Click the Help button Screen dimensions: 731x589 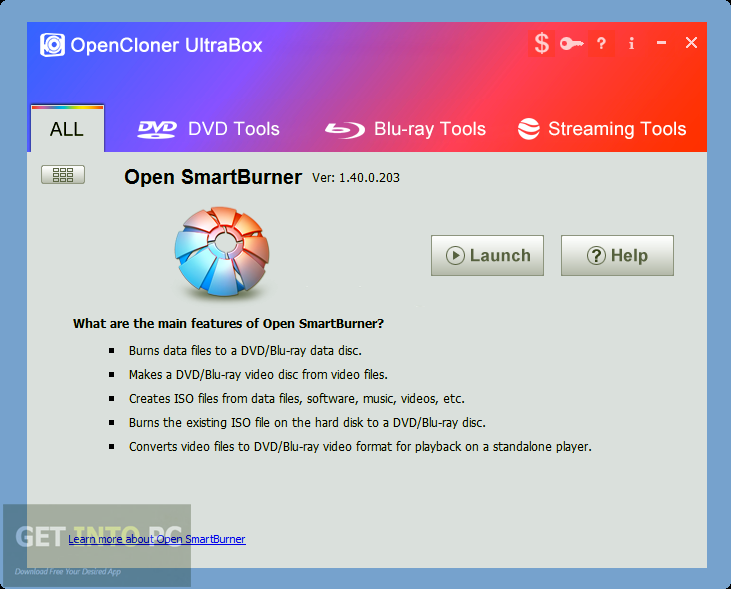pos(617,255)
